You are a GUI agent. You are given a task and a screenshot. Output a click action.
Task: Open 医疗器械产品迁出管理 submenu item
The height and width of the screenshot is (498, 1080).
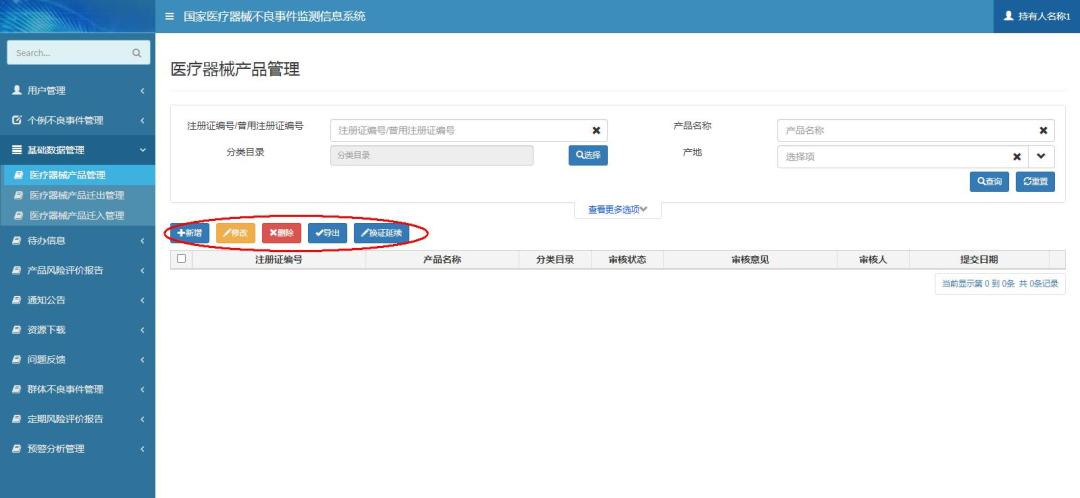click(78, 196)
